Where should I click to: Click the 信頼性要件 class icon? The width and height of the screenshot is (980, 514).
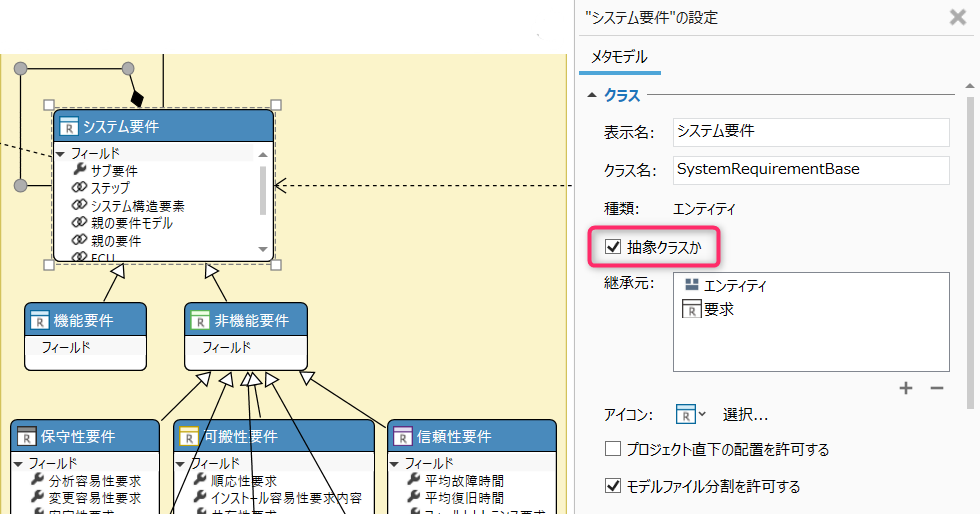click(402, 436)
